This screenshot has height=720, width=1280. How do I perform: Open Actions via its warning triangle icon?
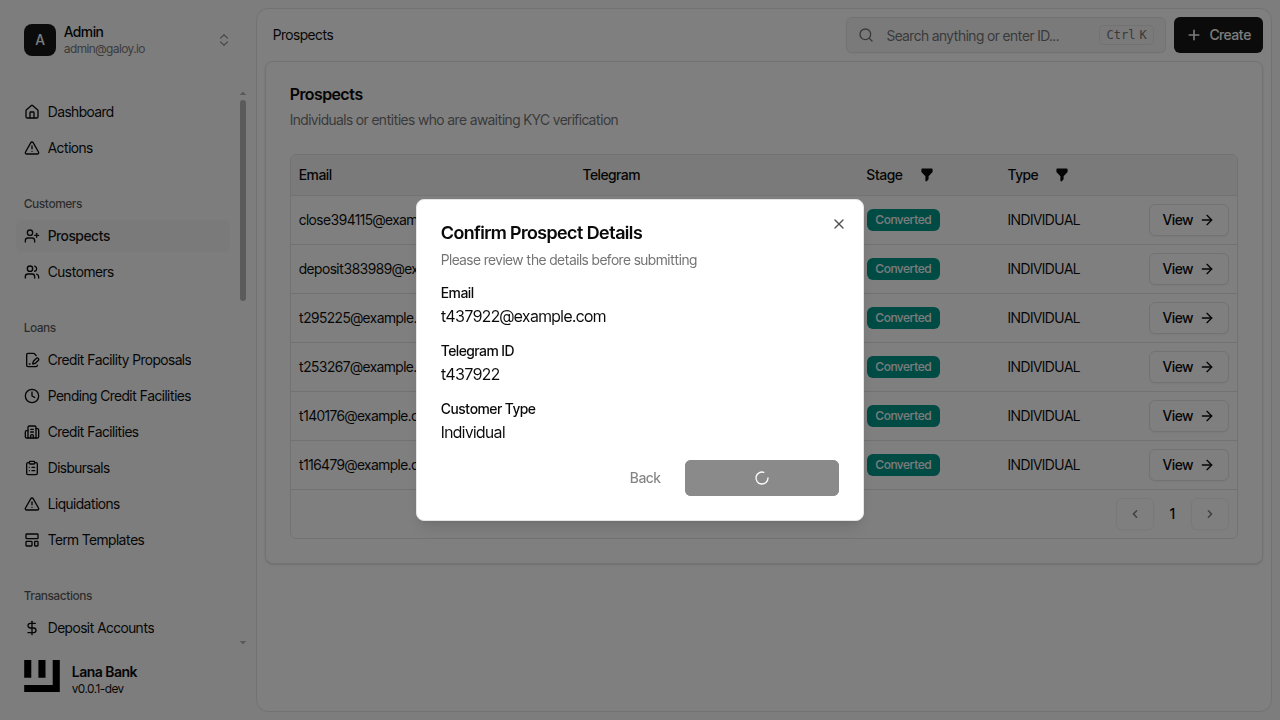(x=33, y=148)
